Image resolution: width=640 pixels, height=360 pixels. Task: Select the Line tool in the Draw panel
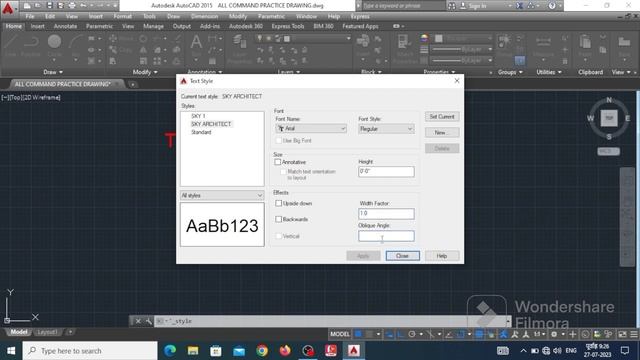pyautogui.click(x=10, y=46)
